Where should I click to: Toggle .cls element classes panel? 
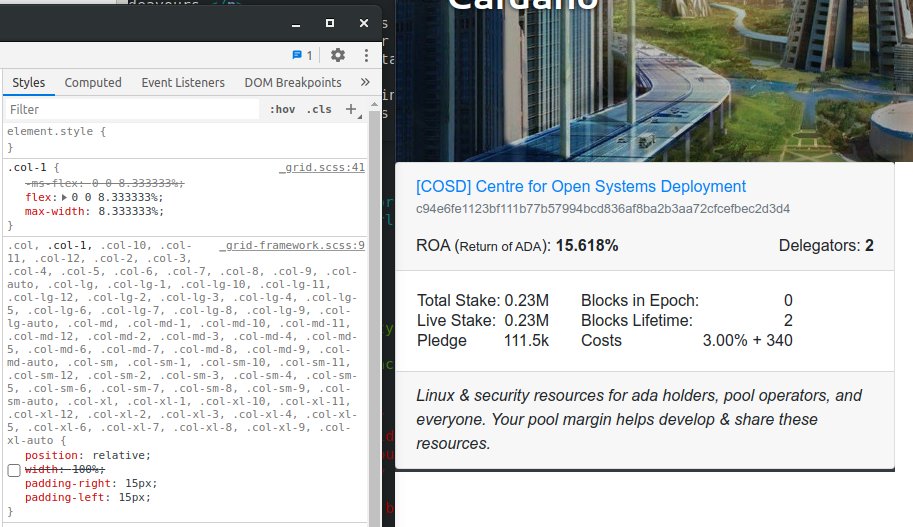coord(319,109)
